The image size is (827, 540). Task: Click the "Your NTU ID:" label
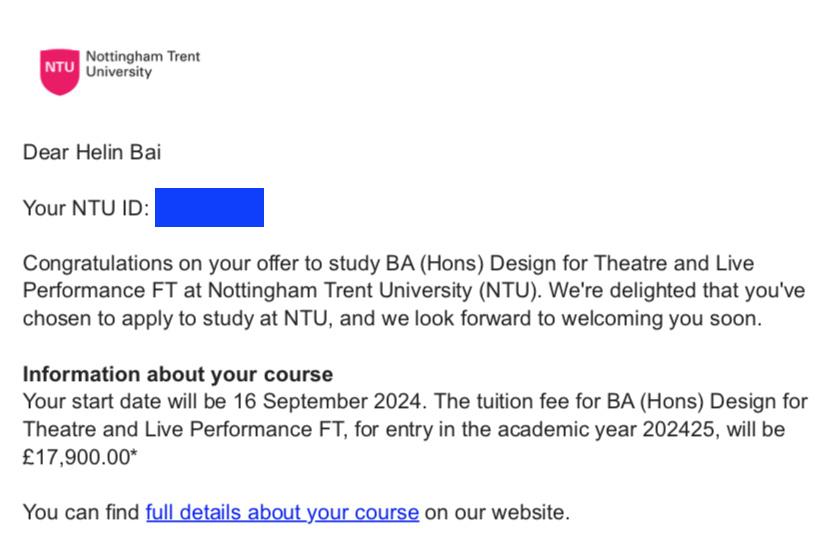pyautogui.click(x=86, y=209)
